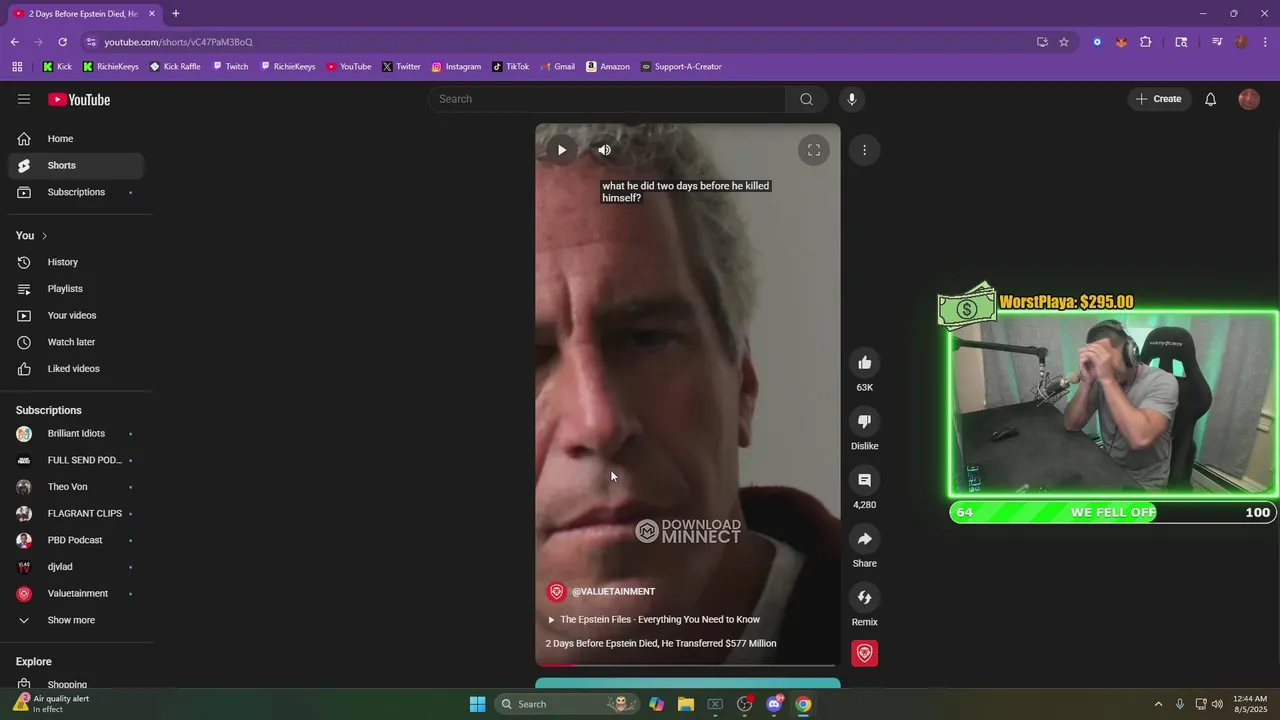Open Playlists in the sidebar
The width and height of the screenshot is (1280, 720).
[x=76, y=289]
